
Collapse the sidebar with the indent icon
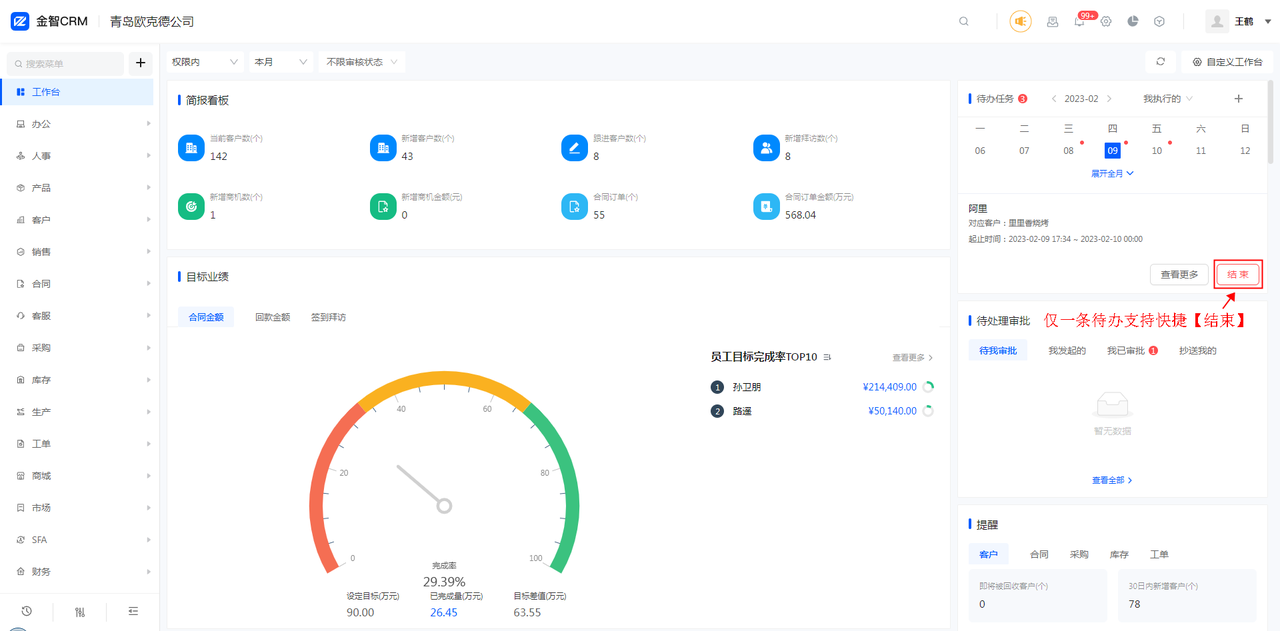click(133, 611)
